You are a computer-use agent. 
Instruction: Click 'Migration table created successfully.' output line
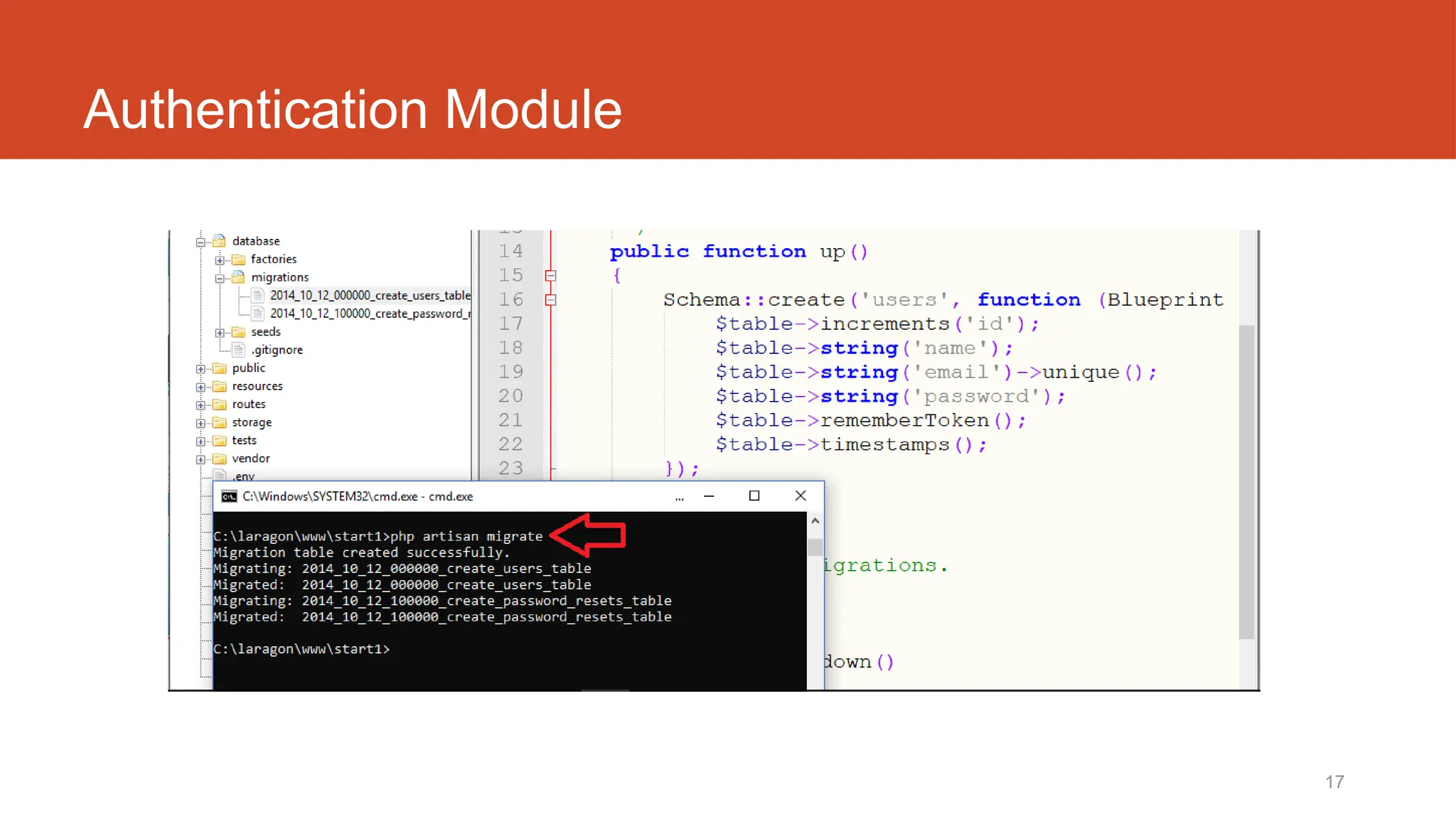coord(362,553)
